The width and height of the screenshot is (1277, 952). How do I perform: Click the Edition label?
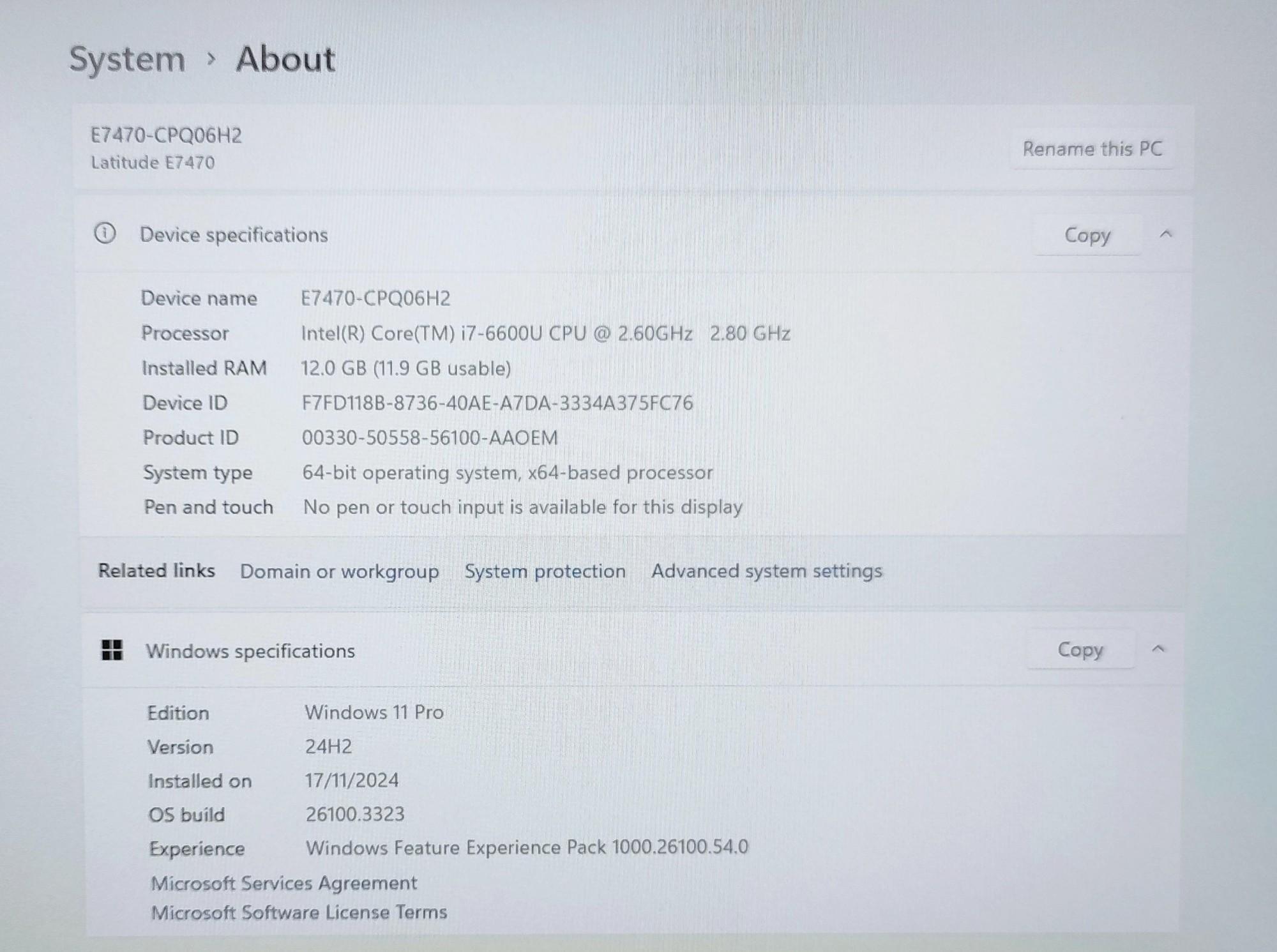point(178,713)
